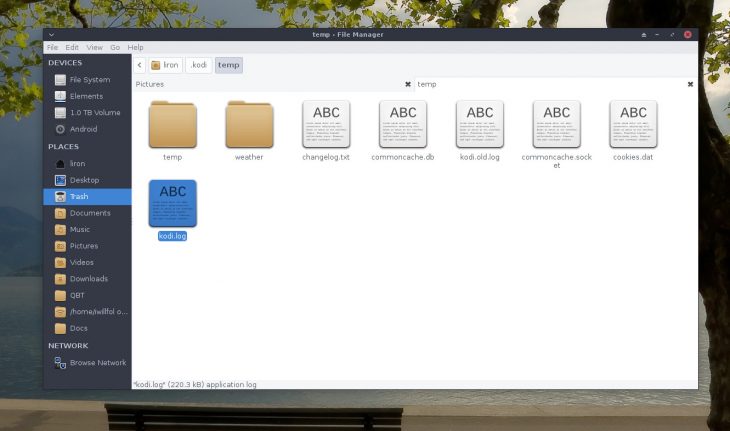Click the kodi.log filename label
This screenshot has width=730, height=431.
[172, 236]
